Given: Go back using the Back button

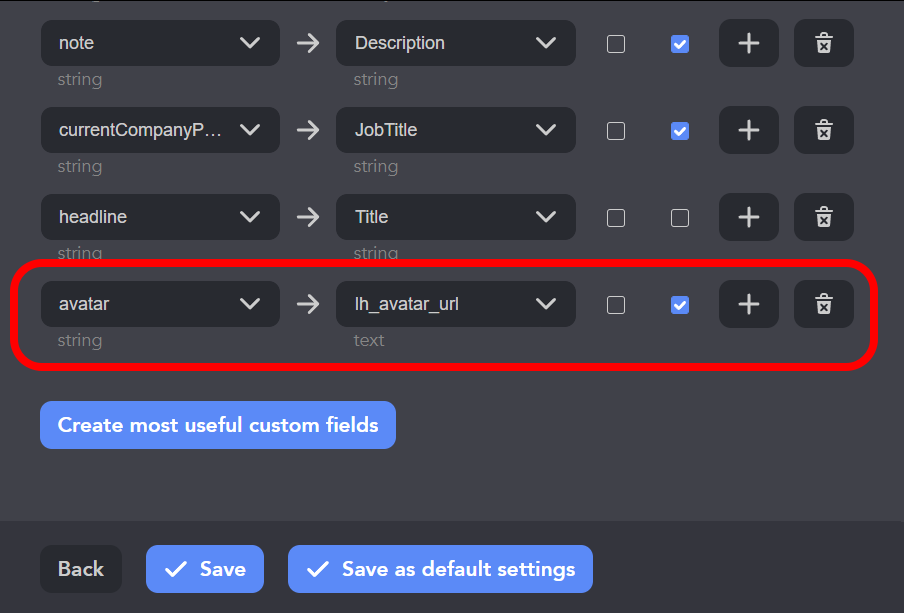Looking at the screenshot, I should point(81,569).
